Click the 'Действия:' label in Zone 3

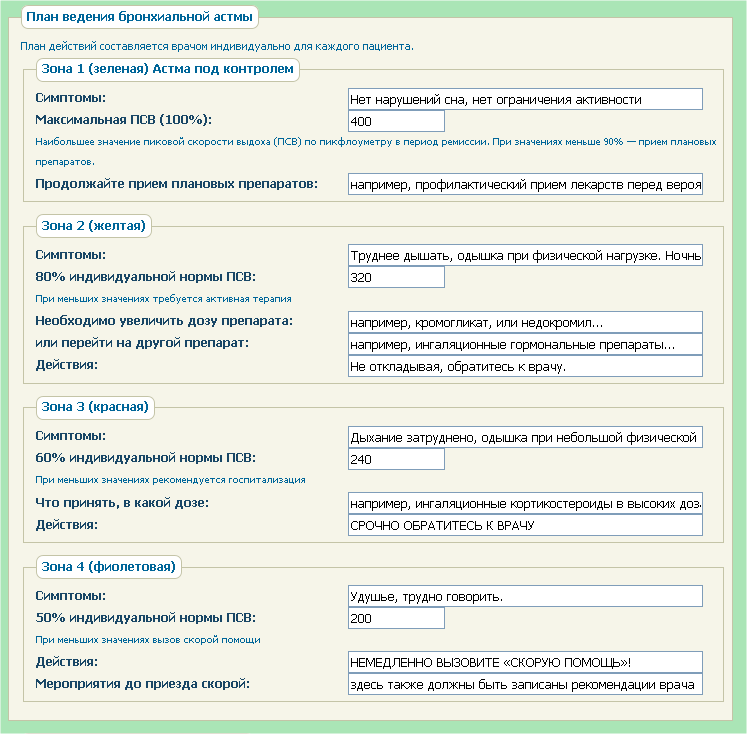click(67, 525)
